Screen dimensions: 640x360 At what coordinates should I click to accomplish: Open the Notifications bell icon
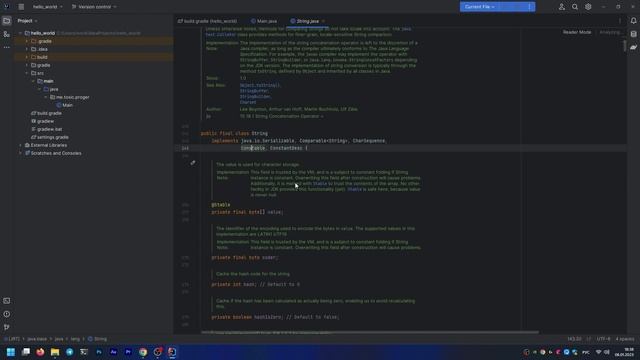pos(633,21)
